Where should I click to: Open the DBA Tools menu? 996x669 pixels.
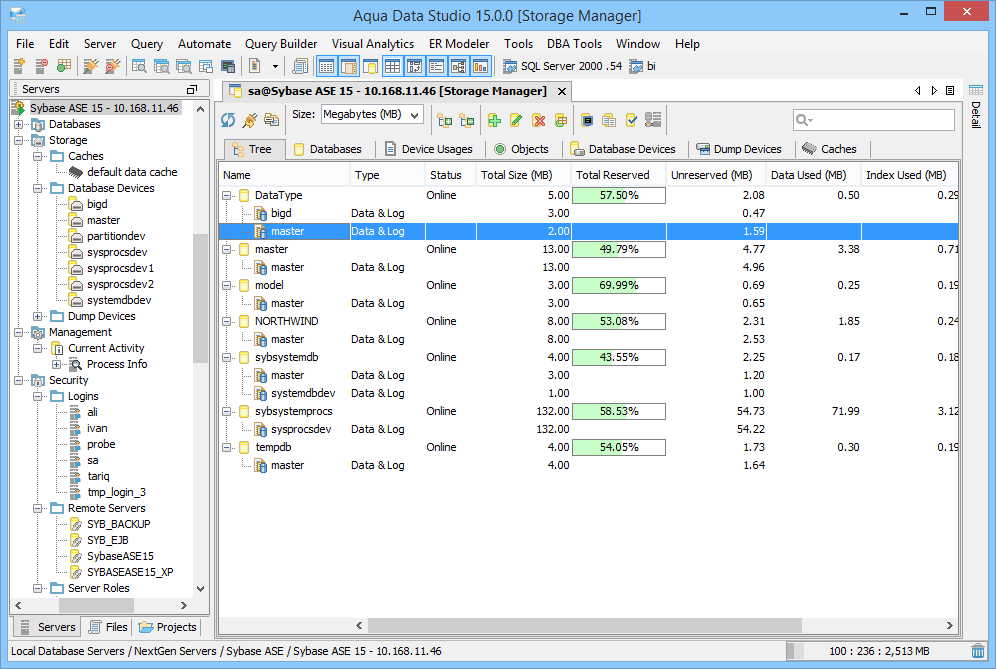[x=574, y=43]
